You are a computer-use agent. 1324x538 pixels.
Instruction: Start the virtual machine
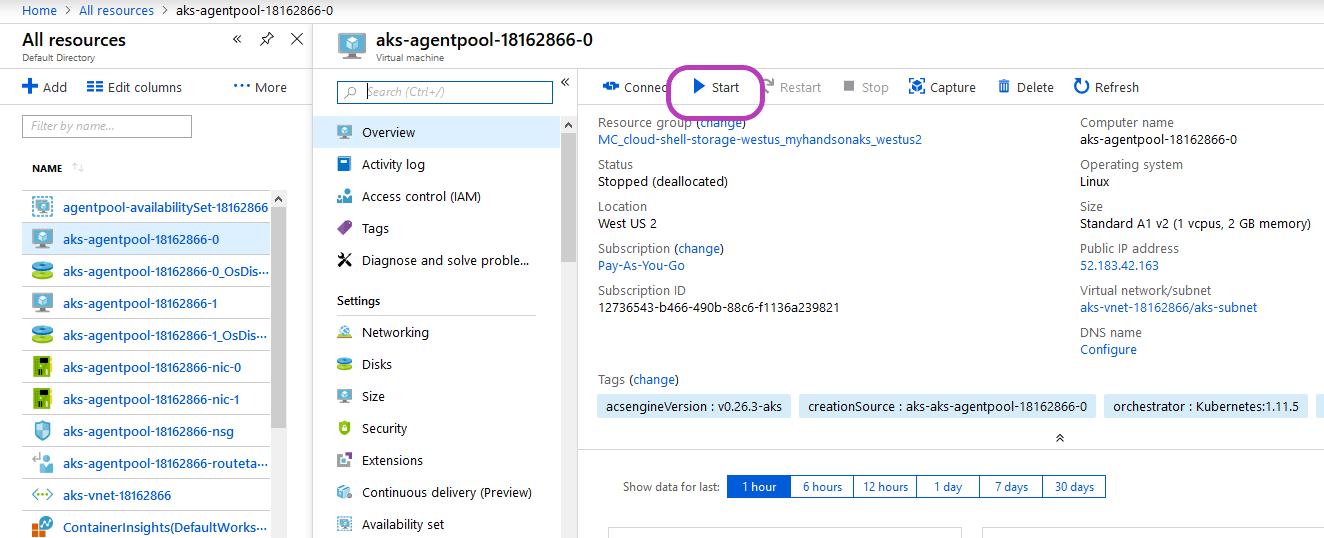point(716,87)
